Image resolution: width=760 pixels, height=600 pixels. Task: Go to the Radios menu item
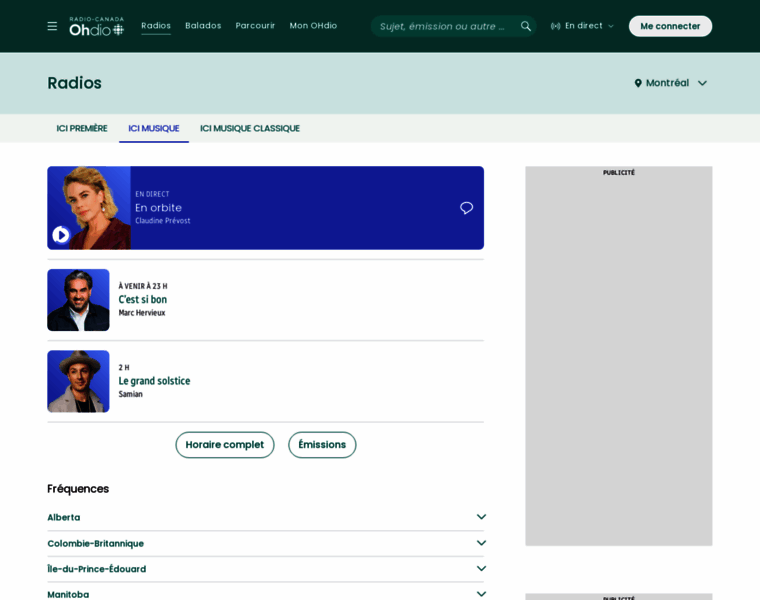click(x=156, y=26)
